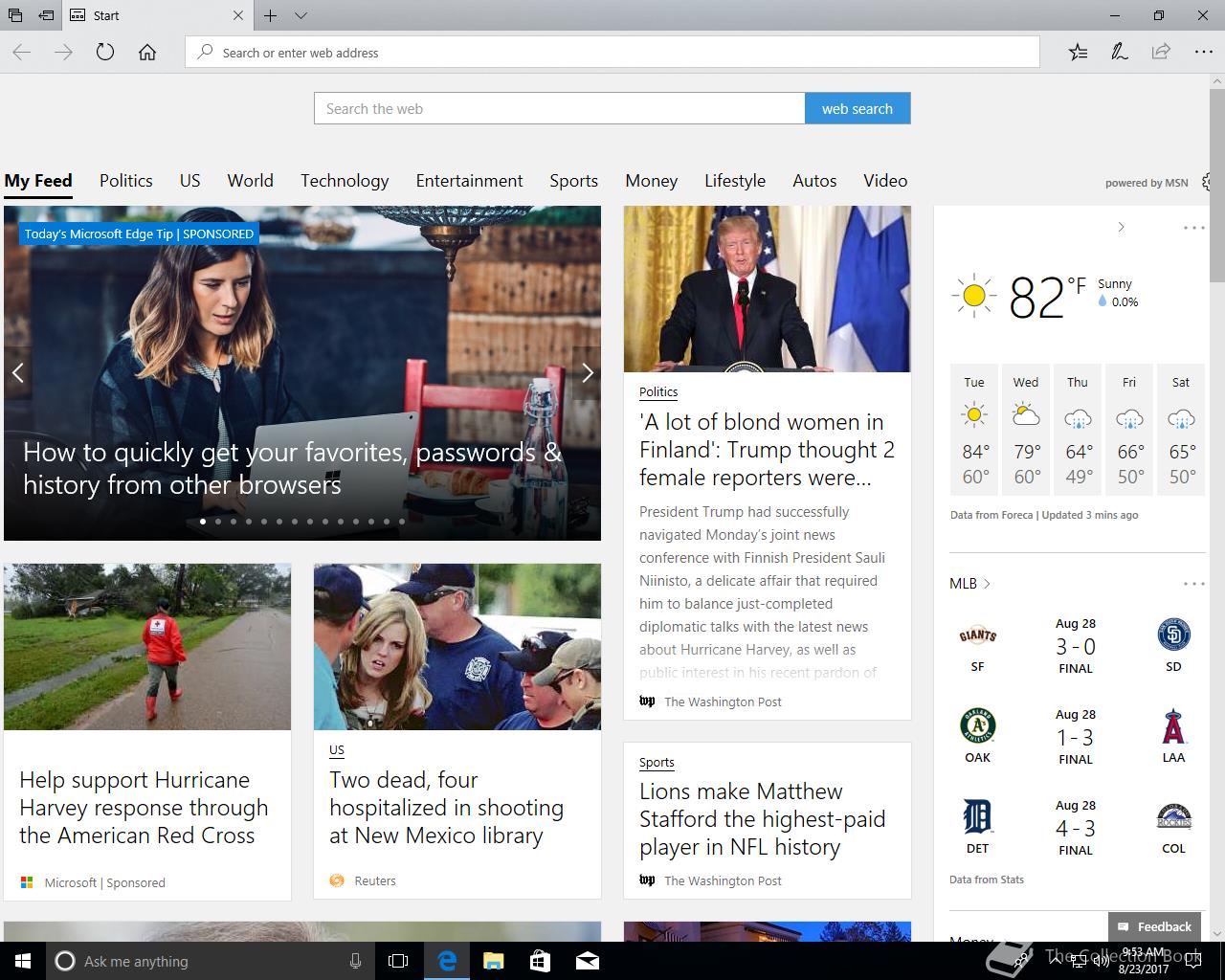This screenshot has height=980, width=1225.
Task: Select the Wed forecast column
Action: [x=1026, y=429]
